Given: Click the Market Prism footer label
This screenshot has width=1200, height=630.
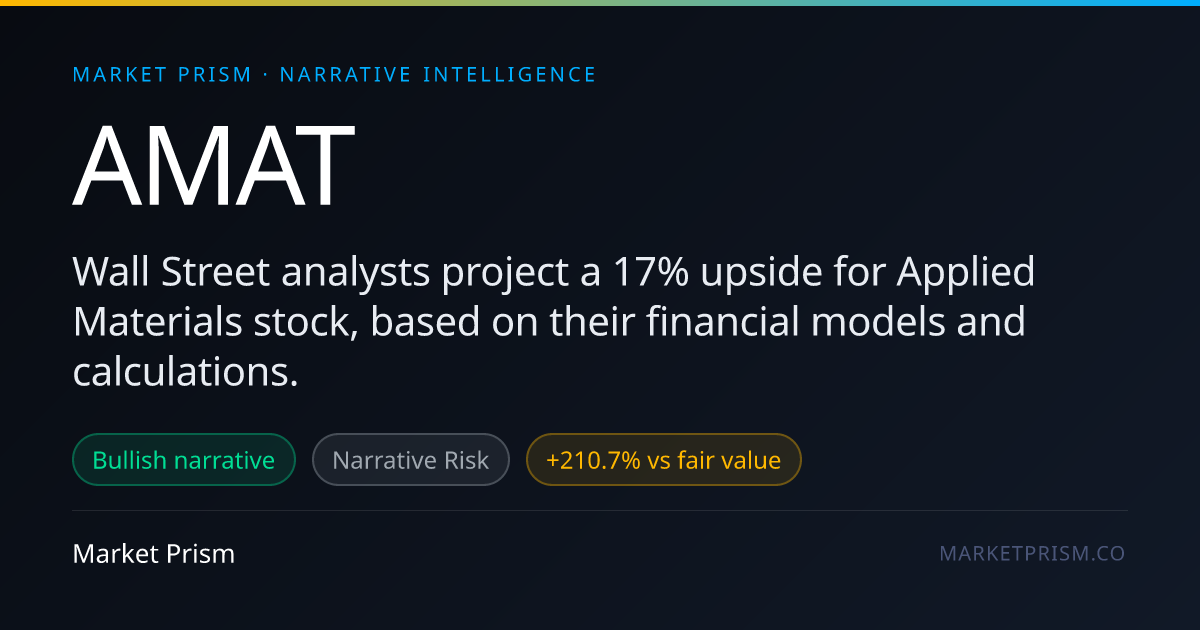Looking at the screenshot, I should point(154,554).
